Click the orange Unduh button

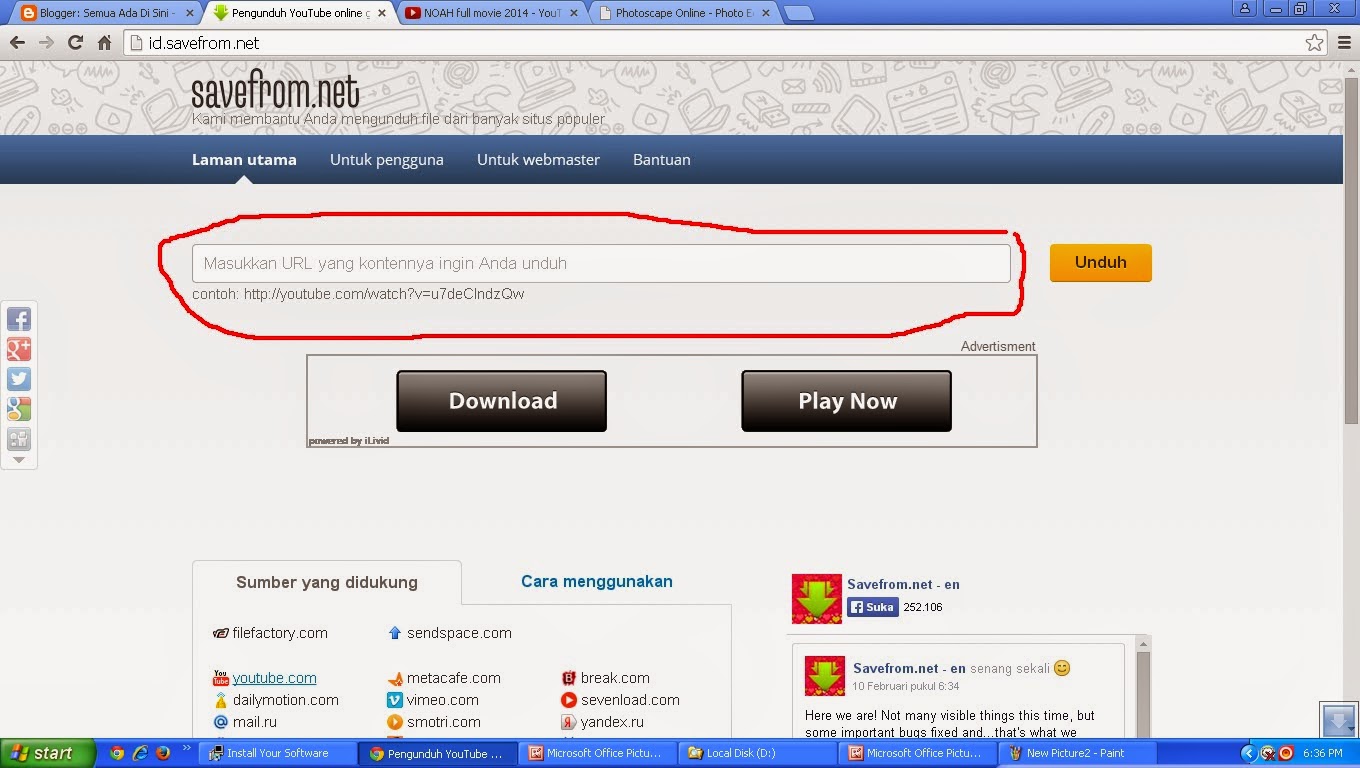1100,262
